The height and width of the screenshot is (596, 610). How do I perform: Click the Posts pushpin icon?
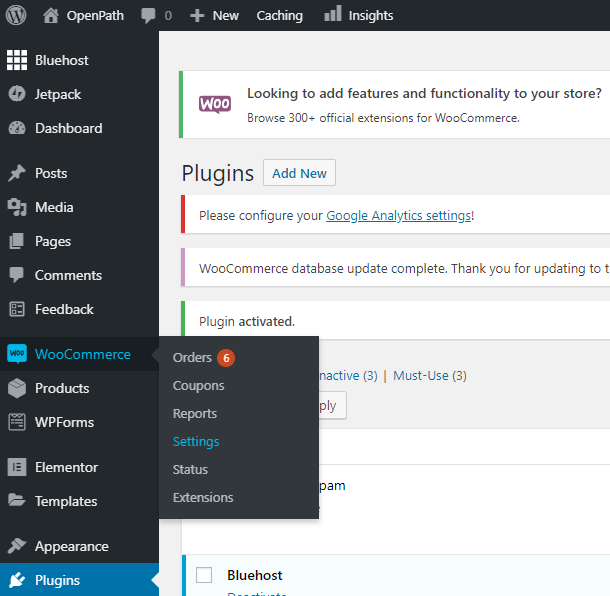17,173
